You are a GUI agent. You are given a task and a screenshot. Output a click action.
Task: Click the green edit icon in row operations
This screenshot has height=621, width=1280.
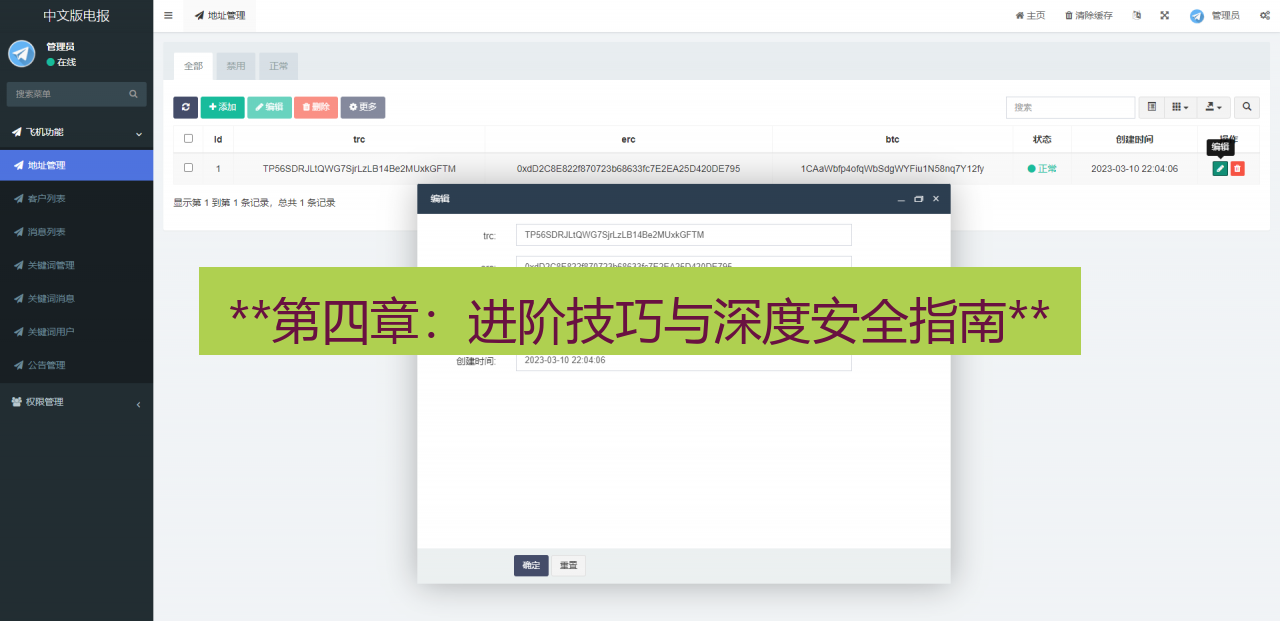pyautogui.click(x=1220, y=168)
